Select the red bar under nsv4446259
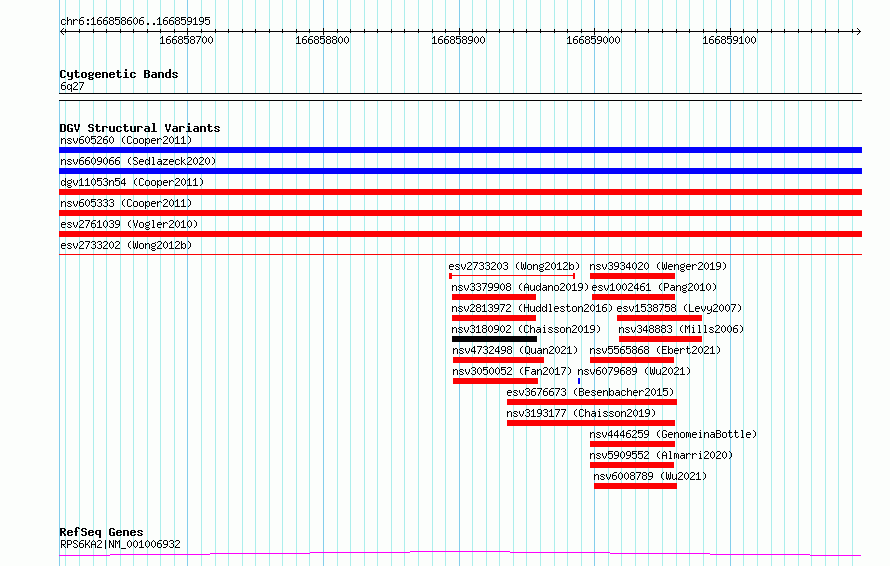The image size is (890, 566). (x=632, y=444)
